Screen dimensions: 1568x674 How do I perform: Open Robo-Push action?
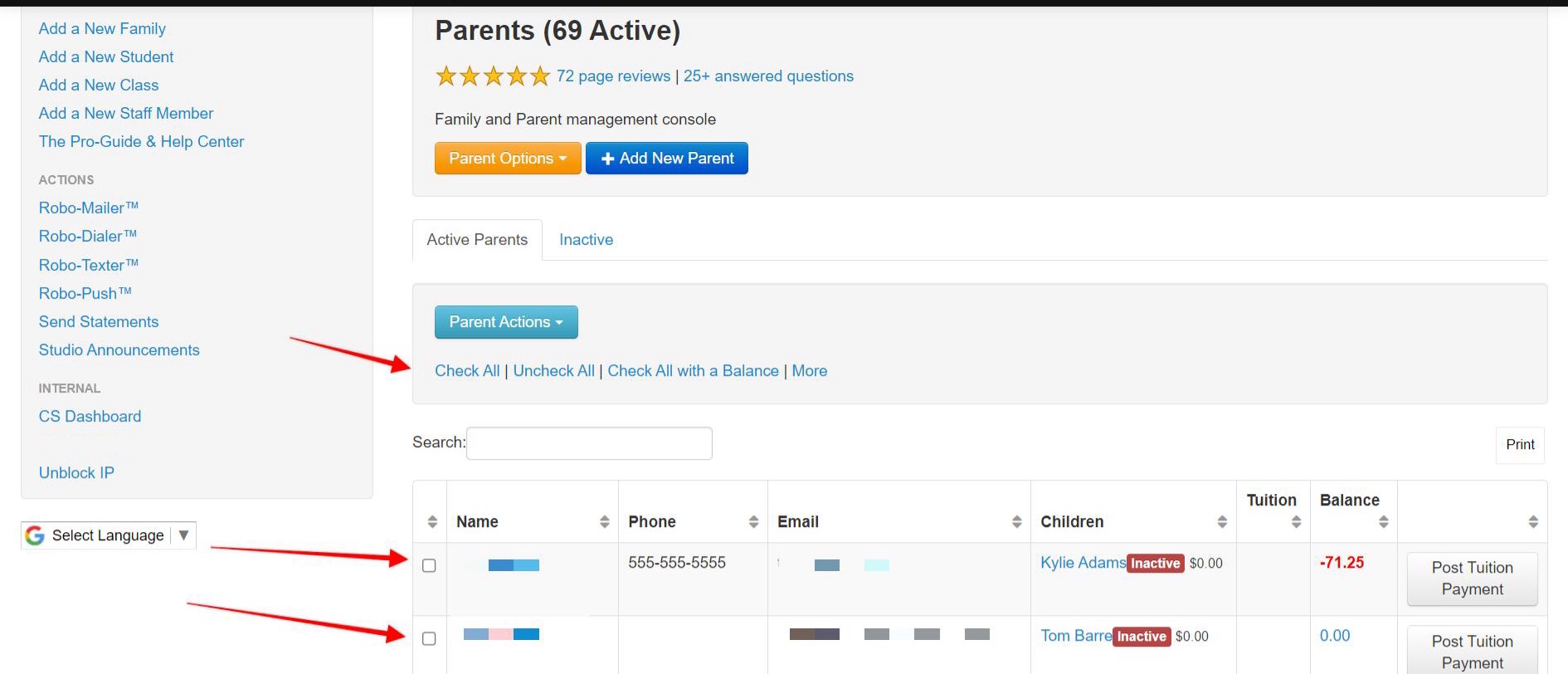pyautogui.click(x=85, y=294)
